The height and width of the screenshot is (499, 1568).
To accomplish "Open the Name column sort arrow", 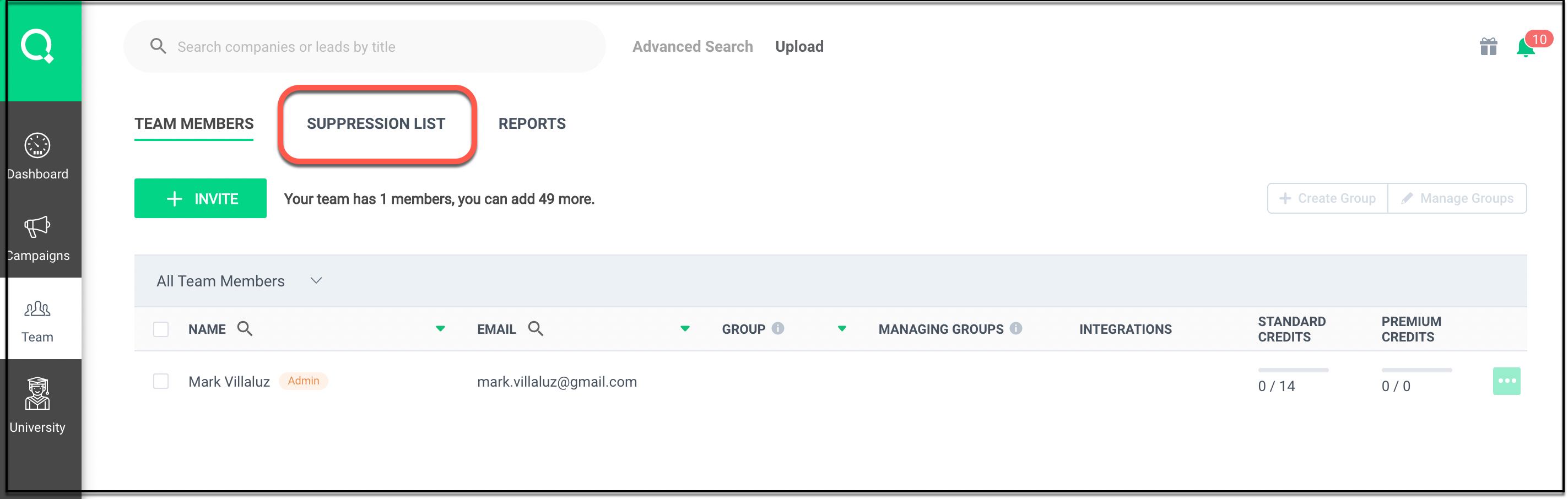I will [x=440, y=329].
